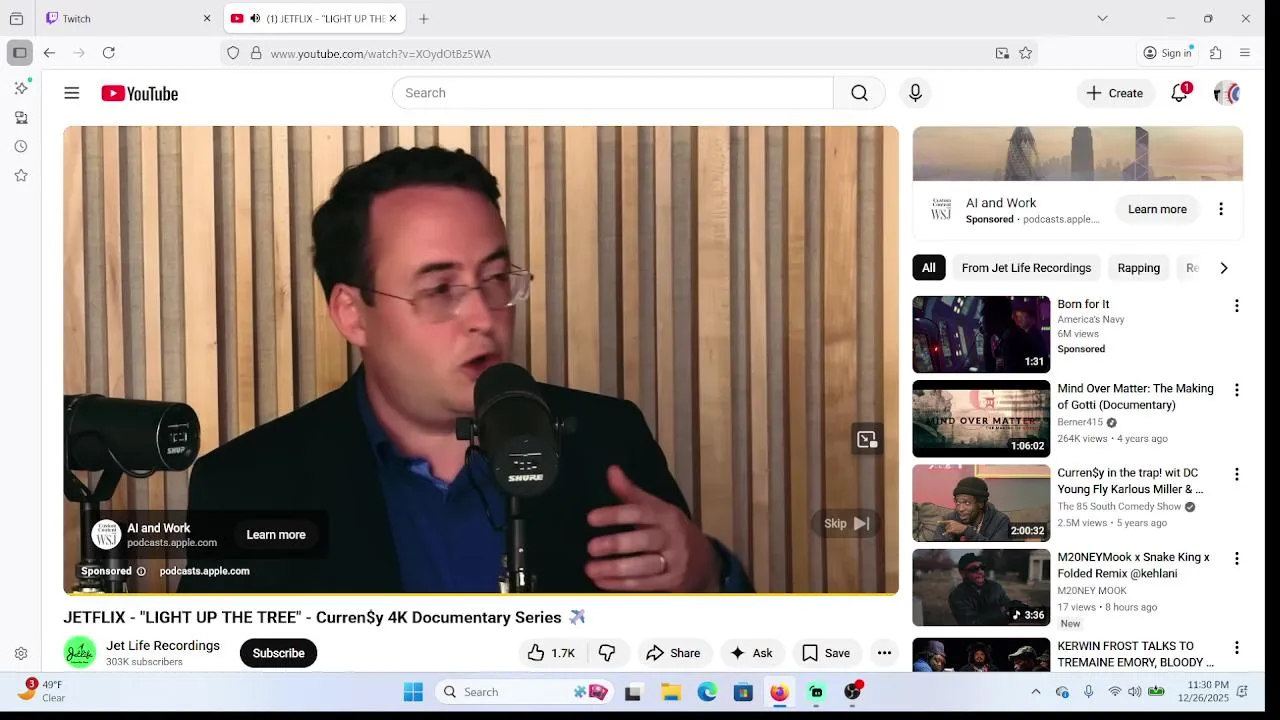Image resolution: width=1280 pixels, height=720 pixels.
Task: Reload the current page
Action: (109, 53)
